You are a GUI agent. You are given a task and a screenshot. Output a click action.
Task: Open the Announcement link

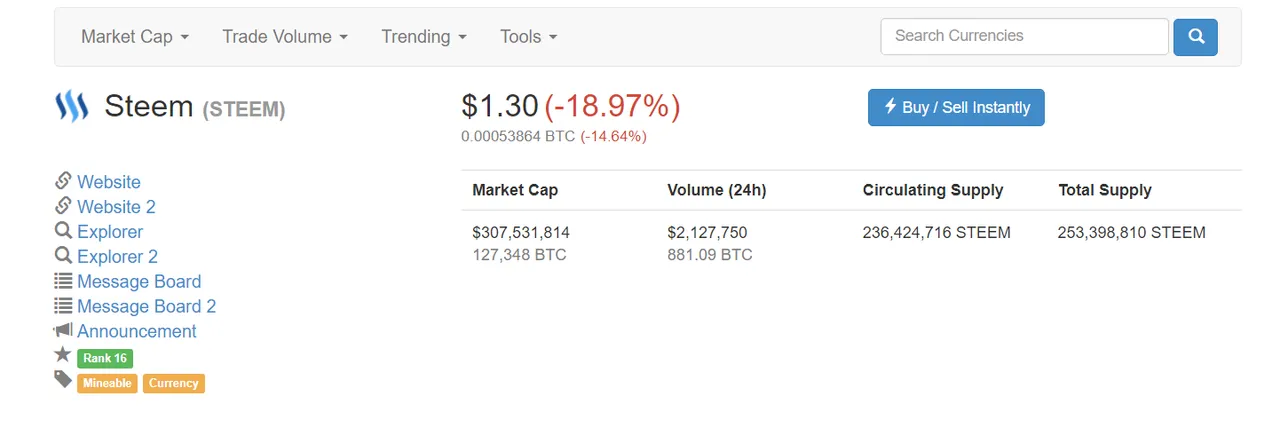point(137,331)
